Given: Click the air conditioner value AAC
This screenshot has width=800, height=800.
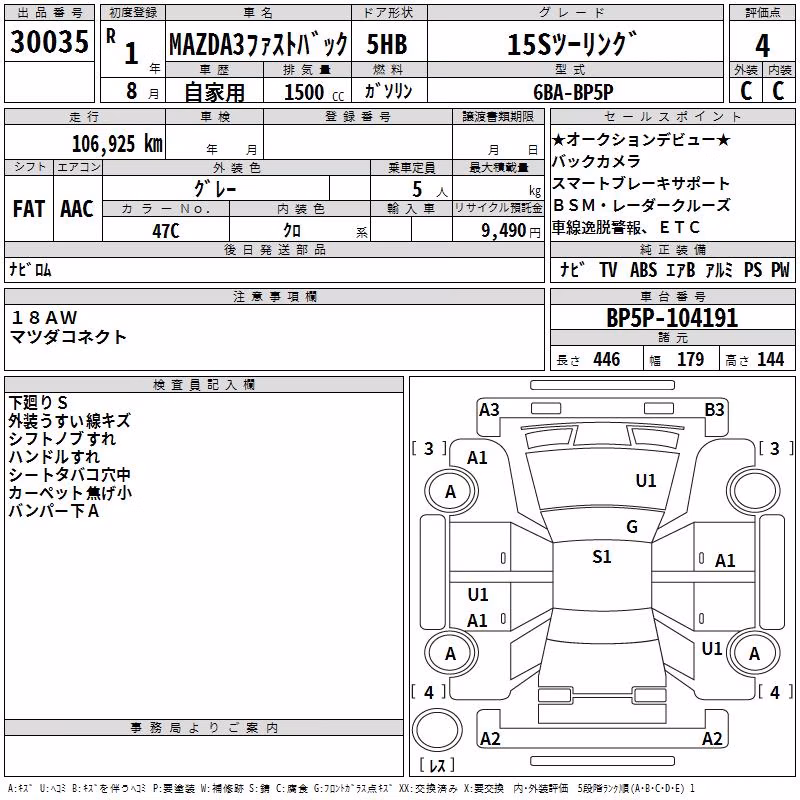Looking at the screenshot, I should point(77,209).
